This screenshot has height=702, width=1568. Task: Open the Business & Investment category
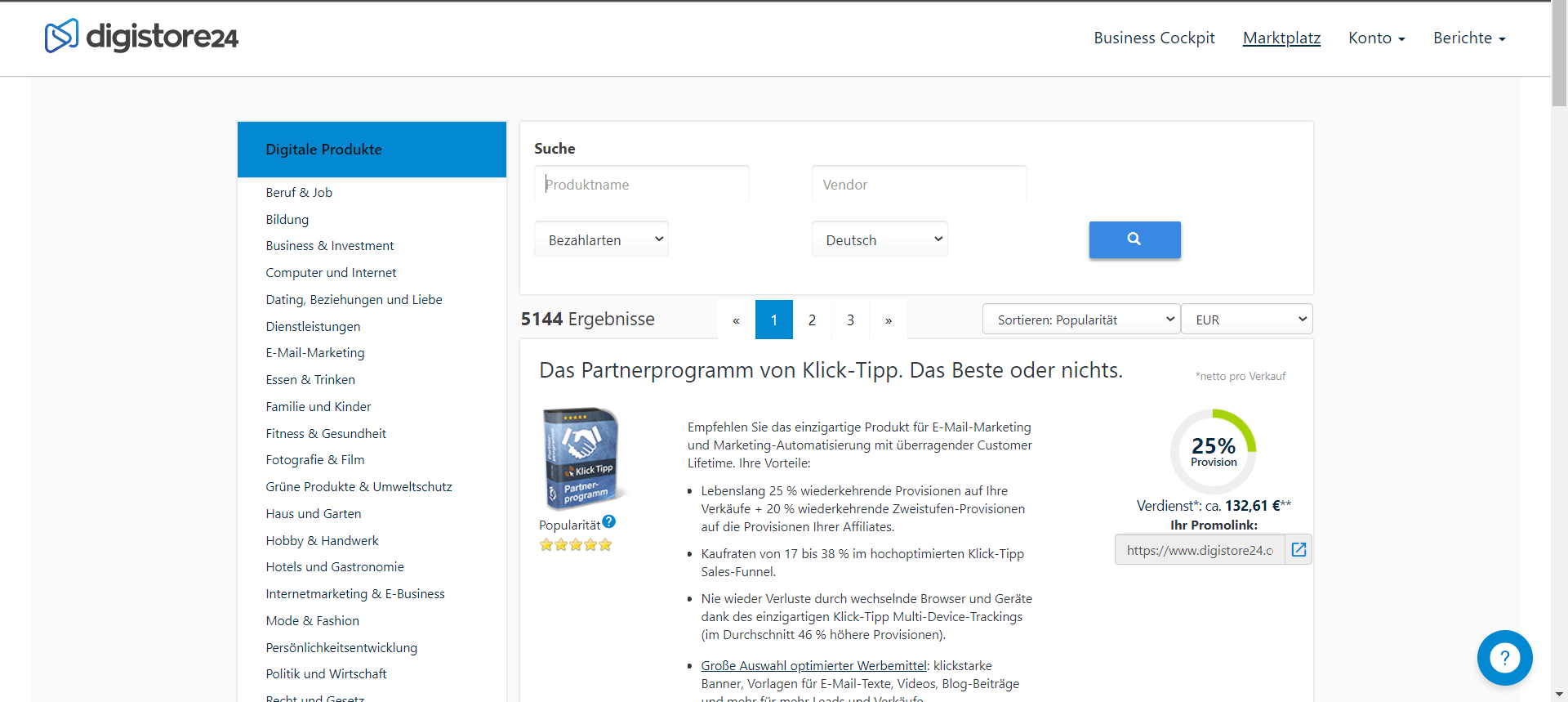tap(330, 245)
